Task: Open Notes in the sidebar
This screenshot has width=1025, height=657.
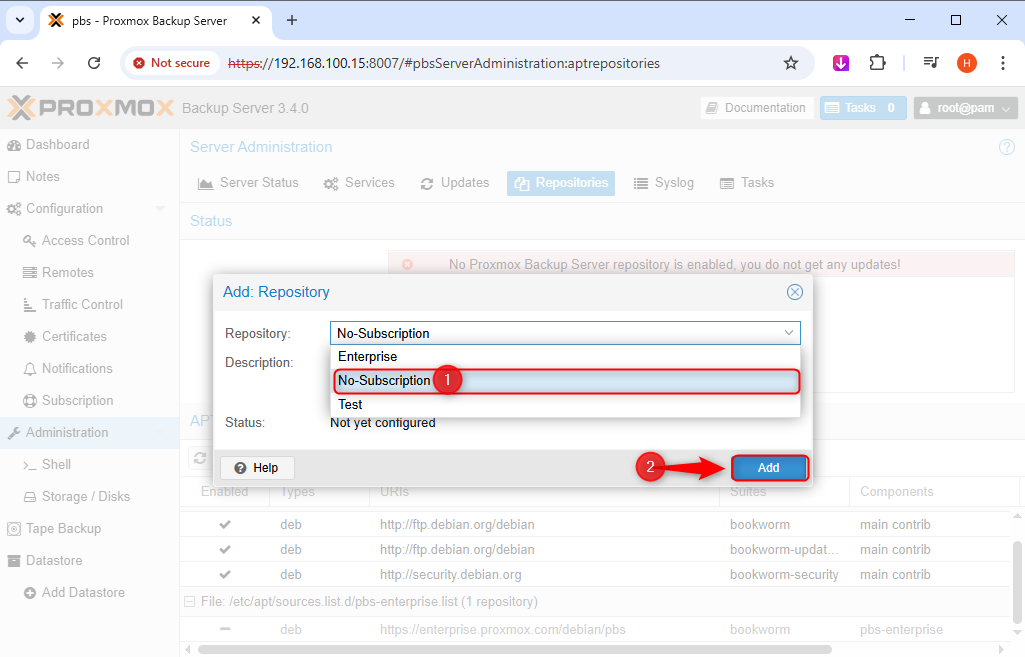Action: 90,177
